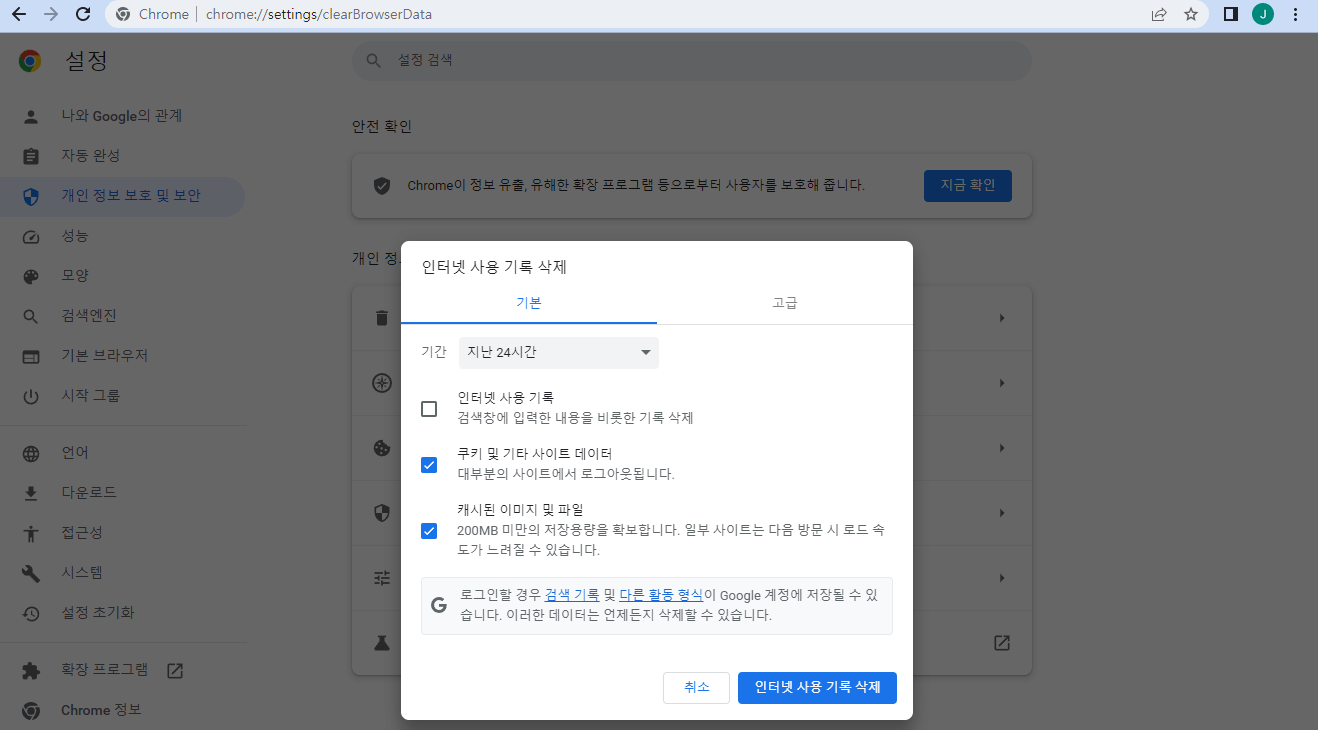
Task: Open 모양 settings via the palette icon
Action: point(30,275)
